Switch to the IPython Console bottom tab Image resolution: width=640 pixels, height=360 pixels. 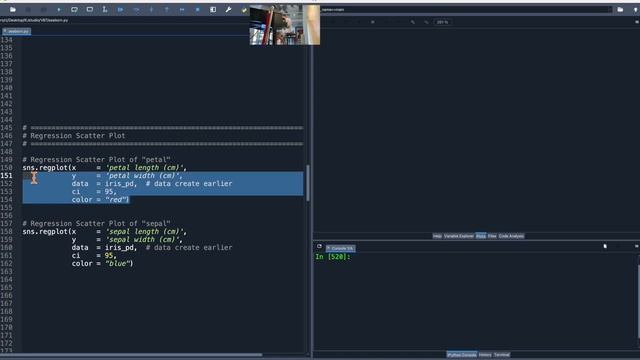pos(462,355)
